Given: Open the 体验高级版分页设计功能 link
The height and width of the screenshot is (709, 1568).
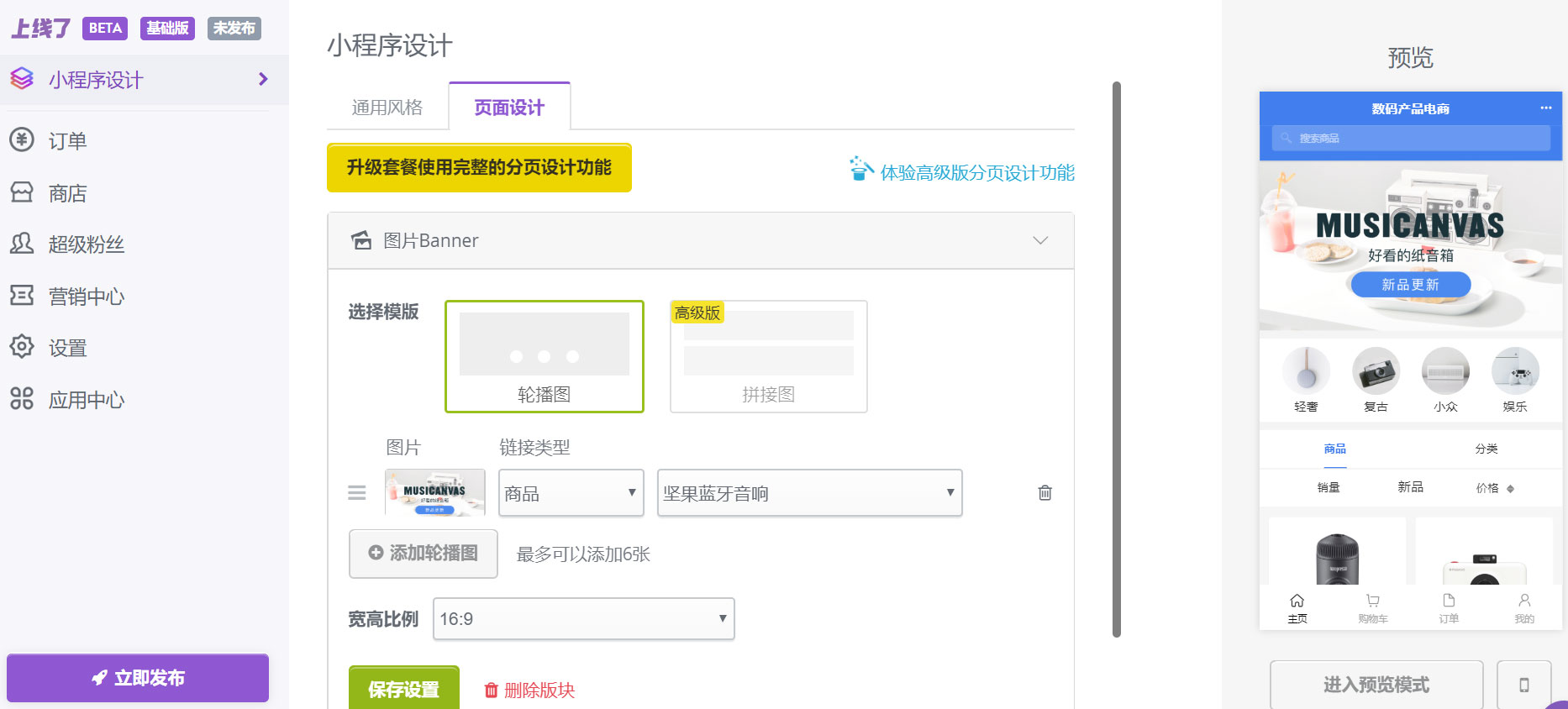Looking at the screenshot, I should [x=977, y=172].
